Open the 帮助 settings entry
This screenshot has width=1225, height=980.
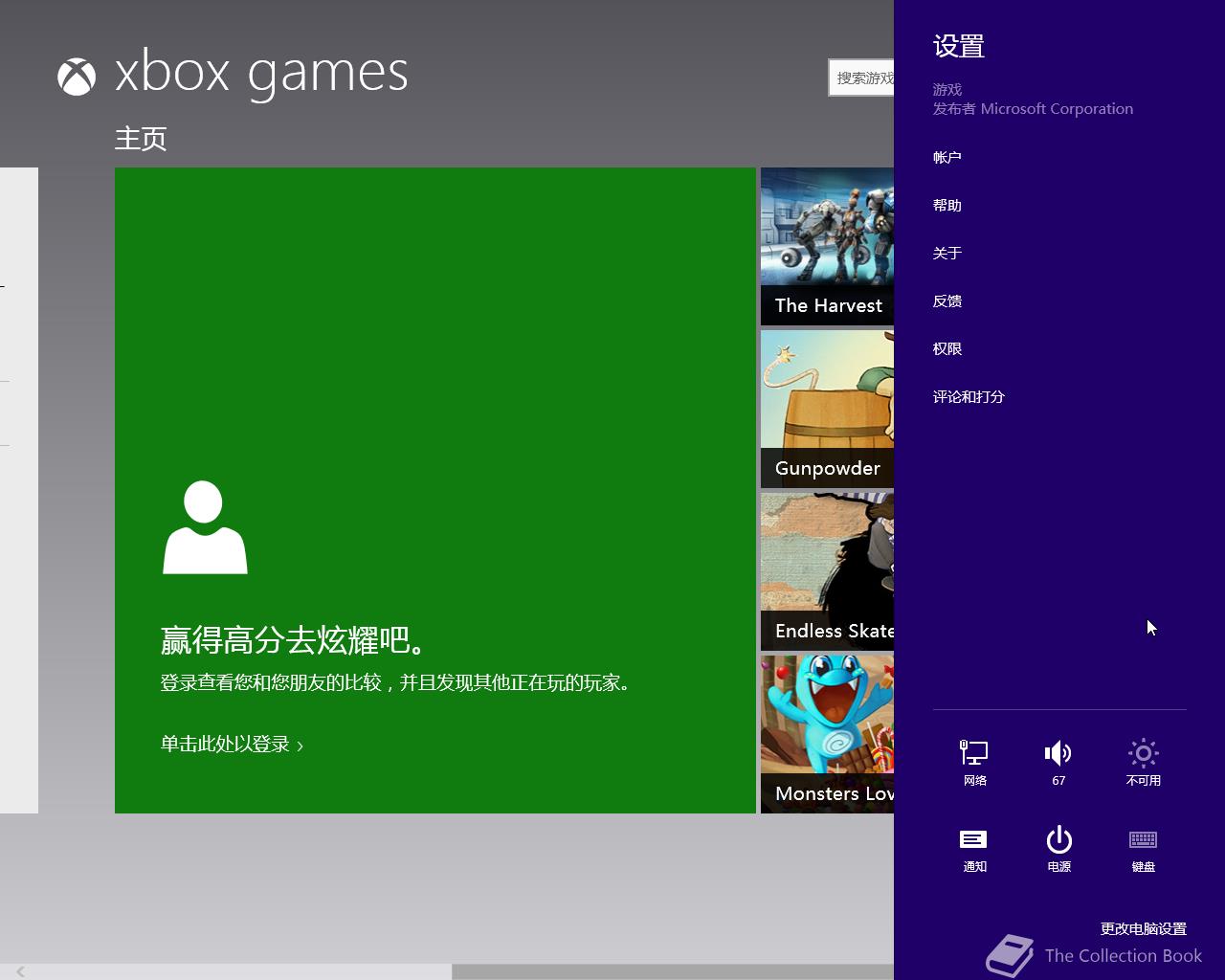(x=947, y=205)
